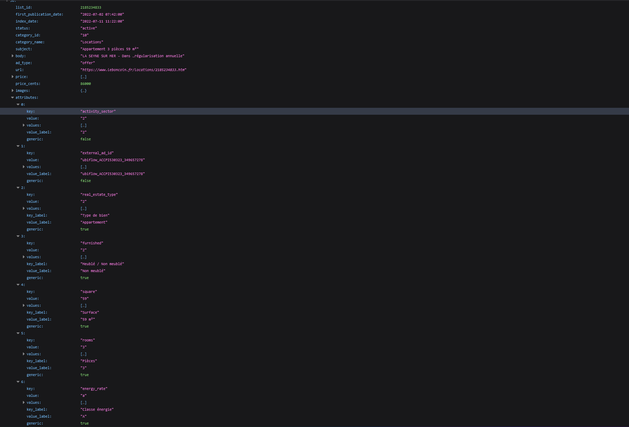This screenshot has height=427, width=629.
Task: Collapse attribute item 6 for energy_rate
Action: (x=18, y=382)
